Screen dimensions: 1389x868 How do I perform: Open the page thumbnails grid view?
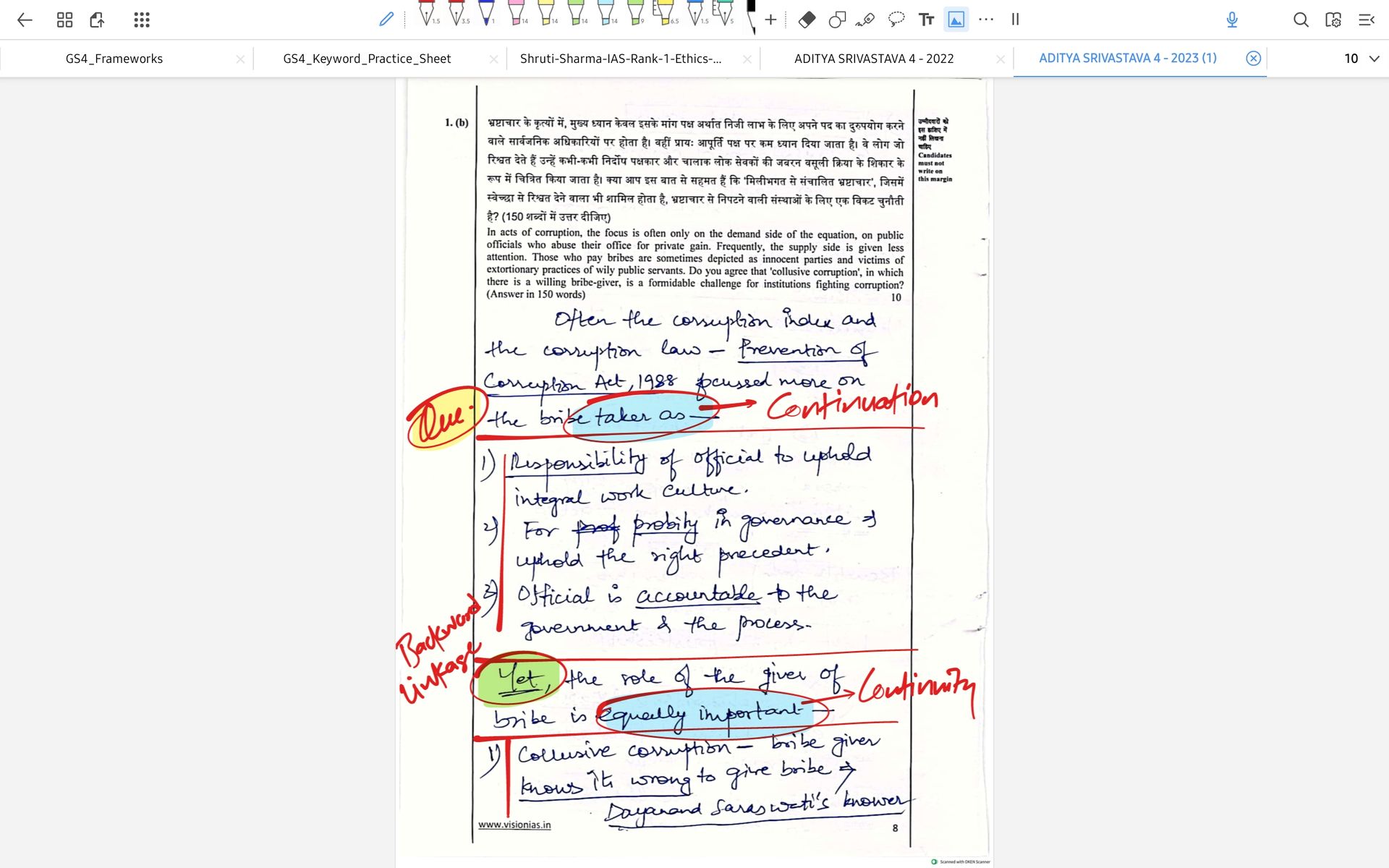pos(64,20)
